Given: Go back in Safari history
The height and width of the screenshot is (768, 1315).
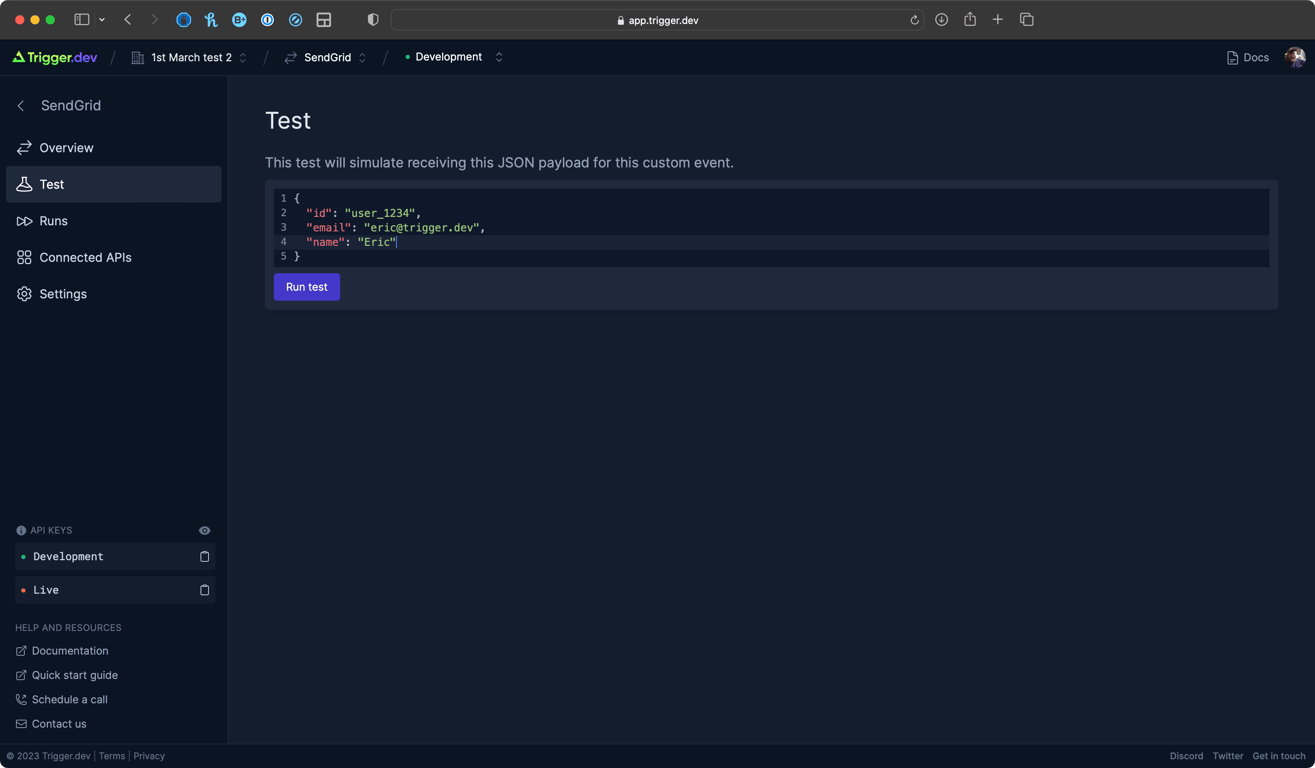Looking at the screenshot, I should click(x=128, y=20).
